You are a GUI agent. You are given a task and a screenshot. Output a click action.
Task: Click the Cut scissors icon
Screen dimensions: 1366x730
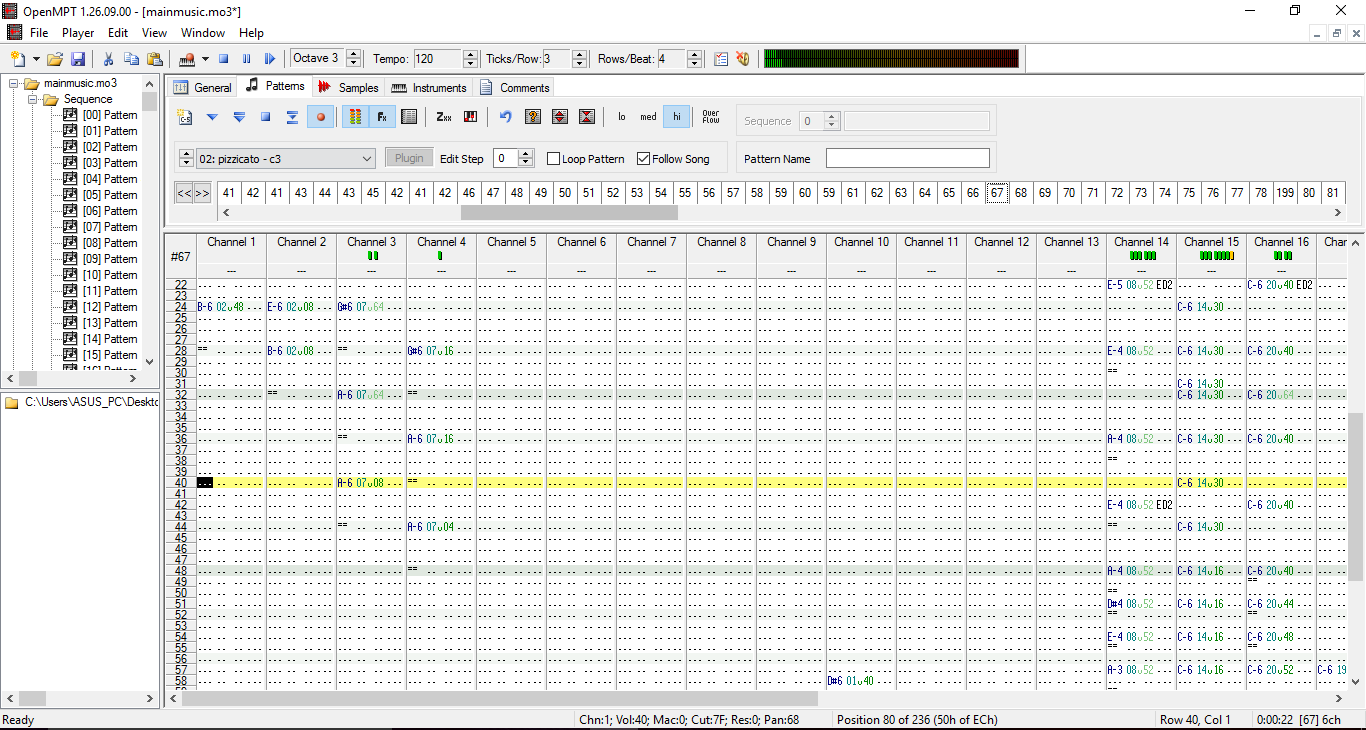[x=108, y=59]
